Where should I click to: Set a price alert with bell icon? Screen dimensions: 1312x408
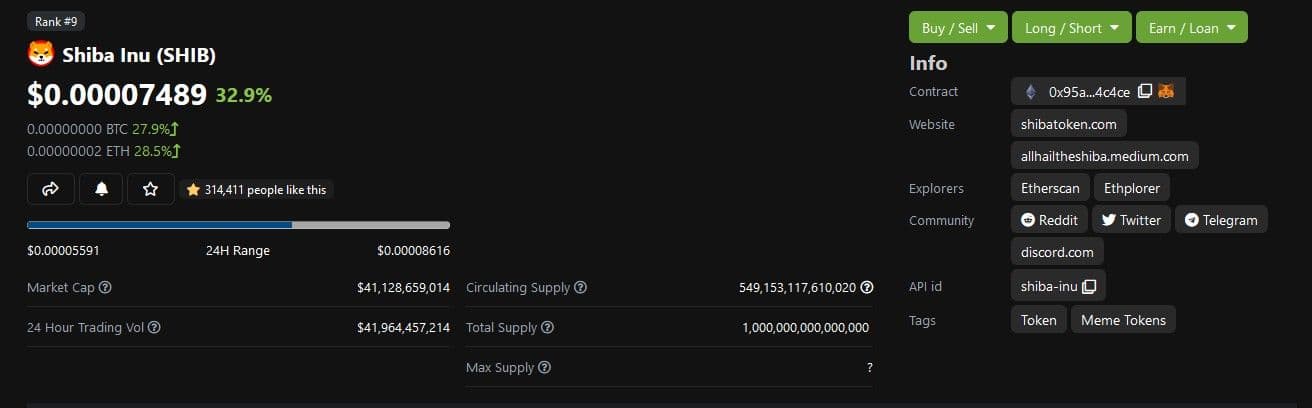[101, 189]
